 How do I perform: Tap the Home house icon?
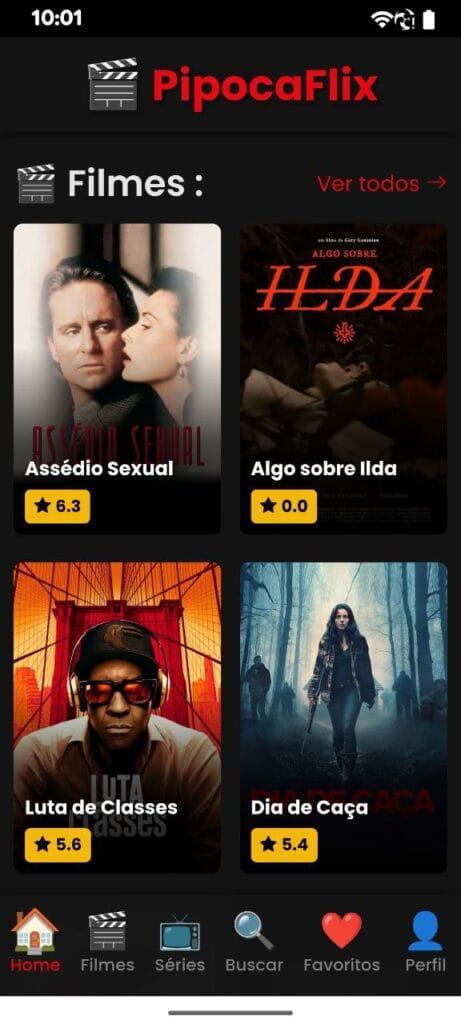pos(35,931)
